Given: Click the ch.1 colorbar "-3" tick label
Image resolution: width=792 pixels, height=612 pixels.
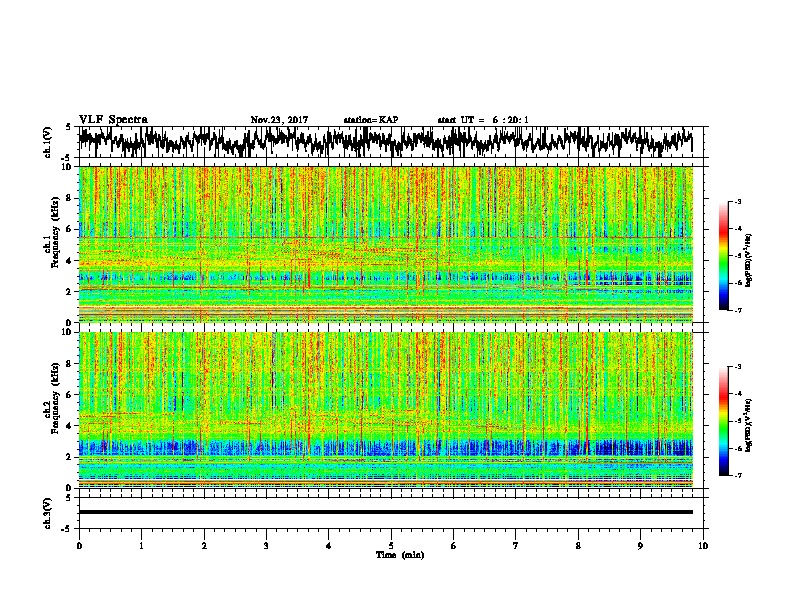Looking at the screenshot, I should [737, 201].
